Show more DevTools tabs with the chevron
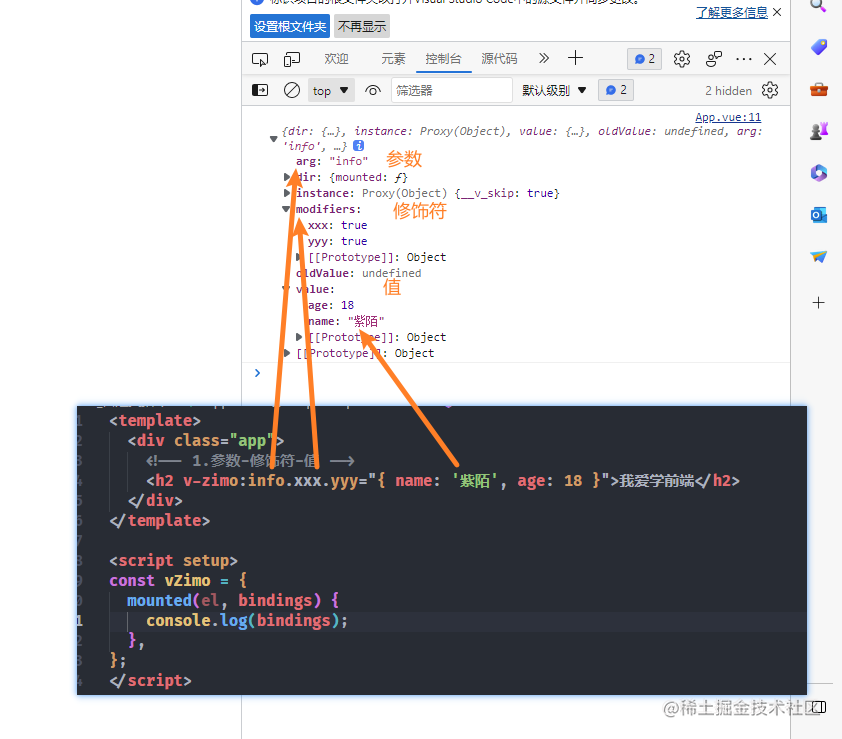Image resolution: width=842 pixels, height=739 pixels. click(x=544, y=58)
